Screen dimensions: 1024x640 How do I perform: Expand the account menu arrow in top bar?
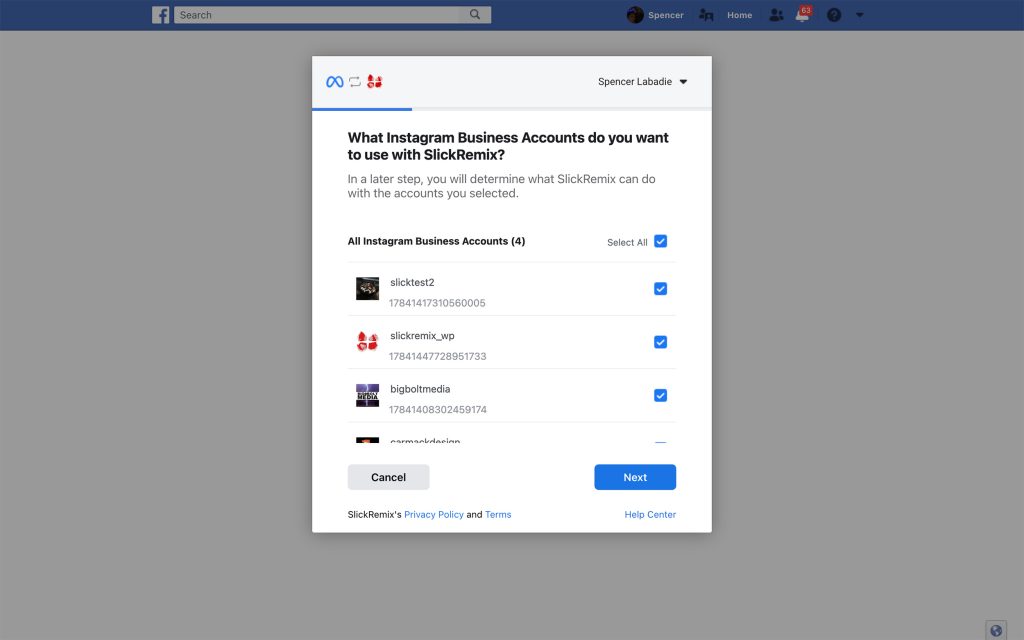[859, 15]
